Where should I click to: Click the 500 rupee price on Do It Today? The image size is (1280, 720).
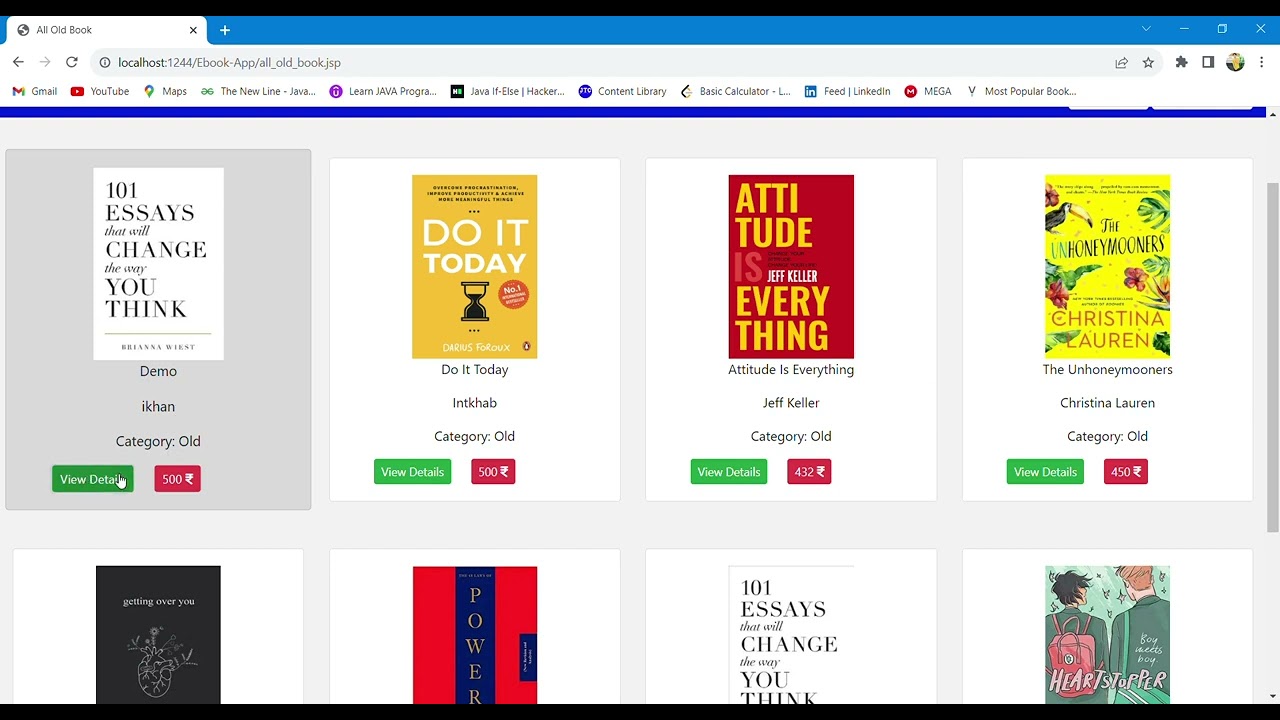[493, 472]
